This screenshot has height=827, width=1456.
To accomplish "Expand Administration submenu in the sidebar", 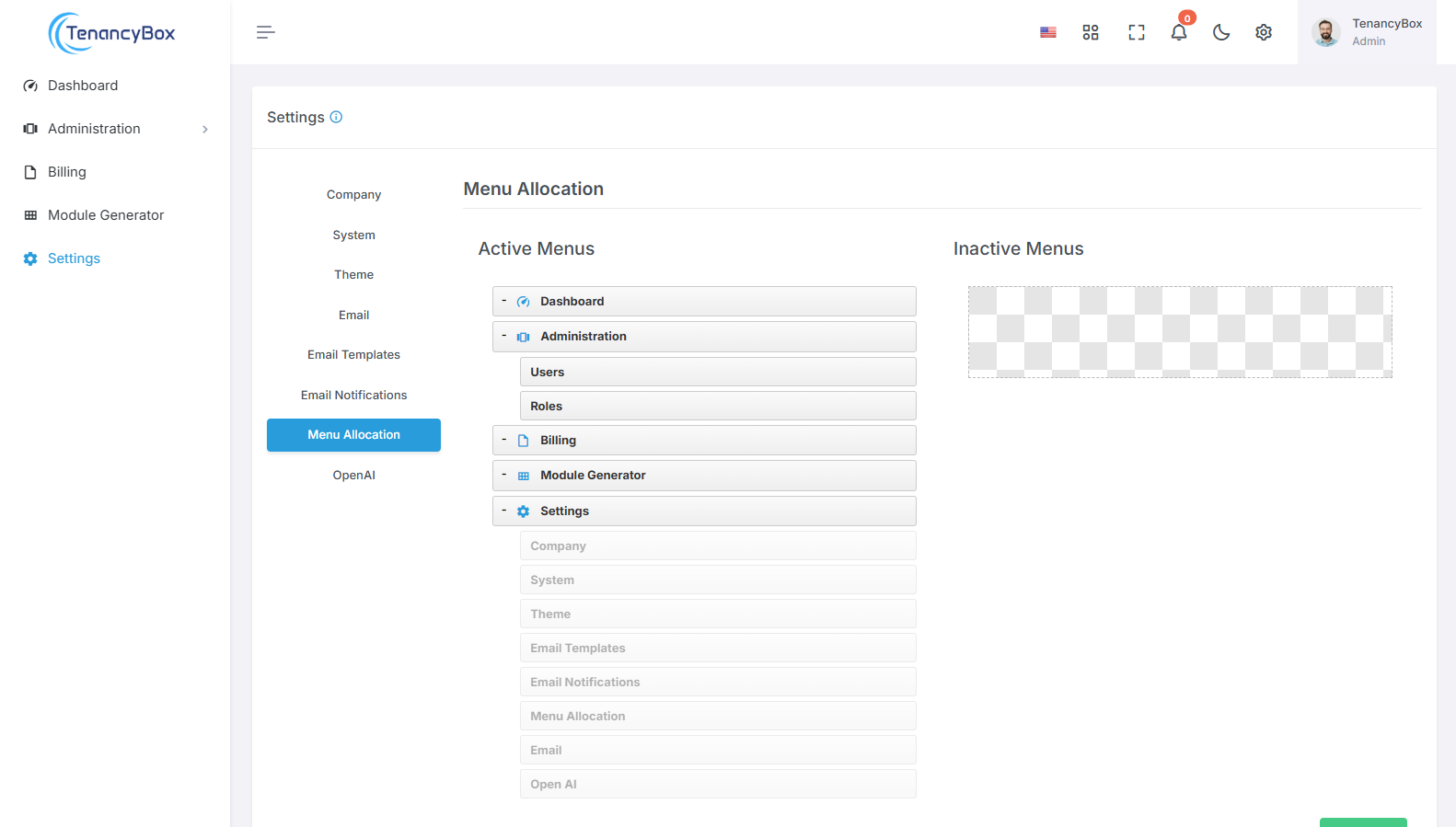I will 205,129.
